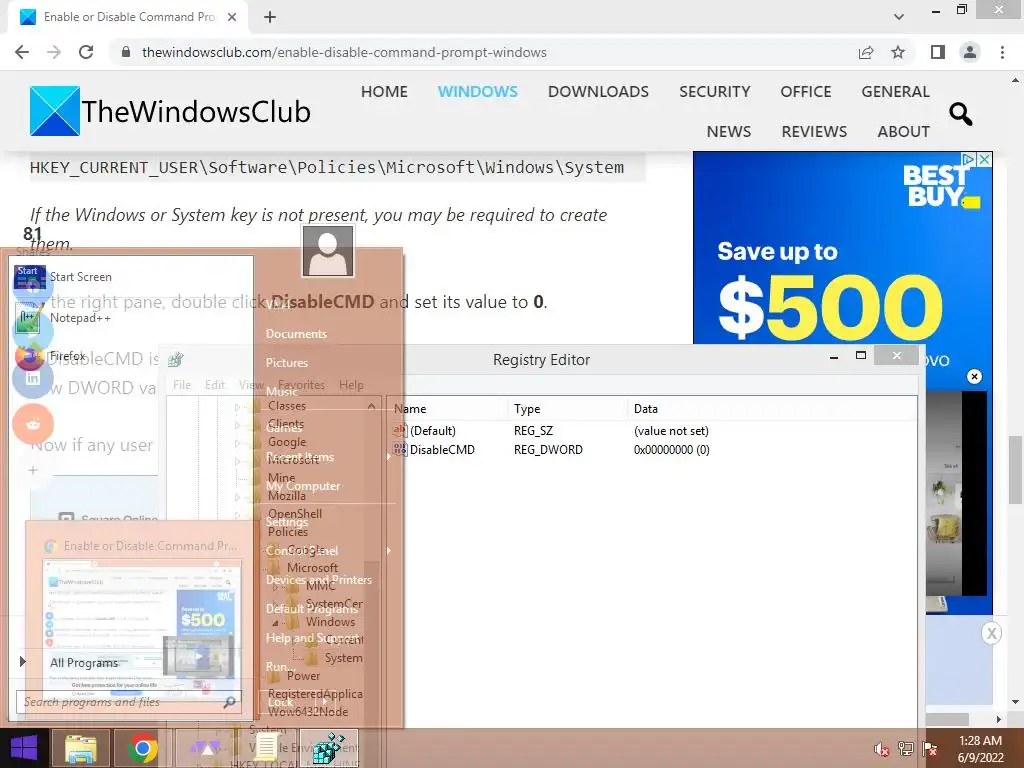
Task: Open the site search magnifier
Action: 961,114
